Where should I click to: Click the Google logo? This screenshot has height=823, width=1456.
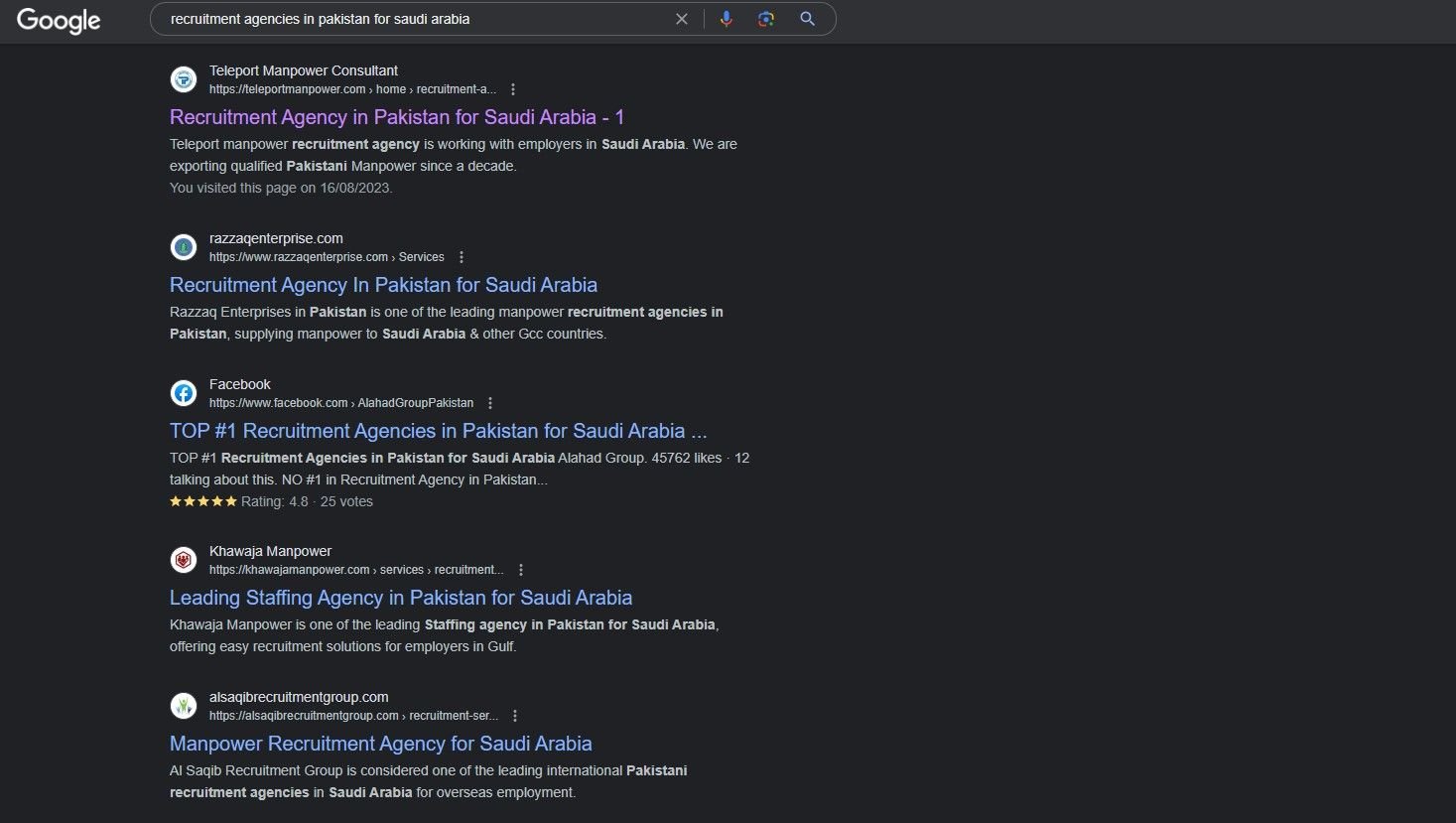[59, 20]
